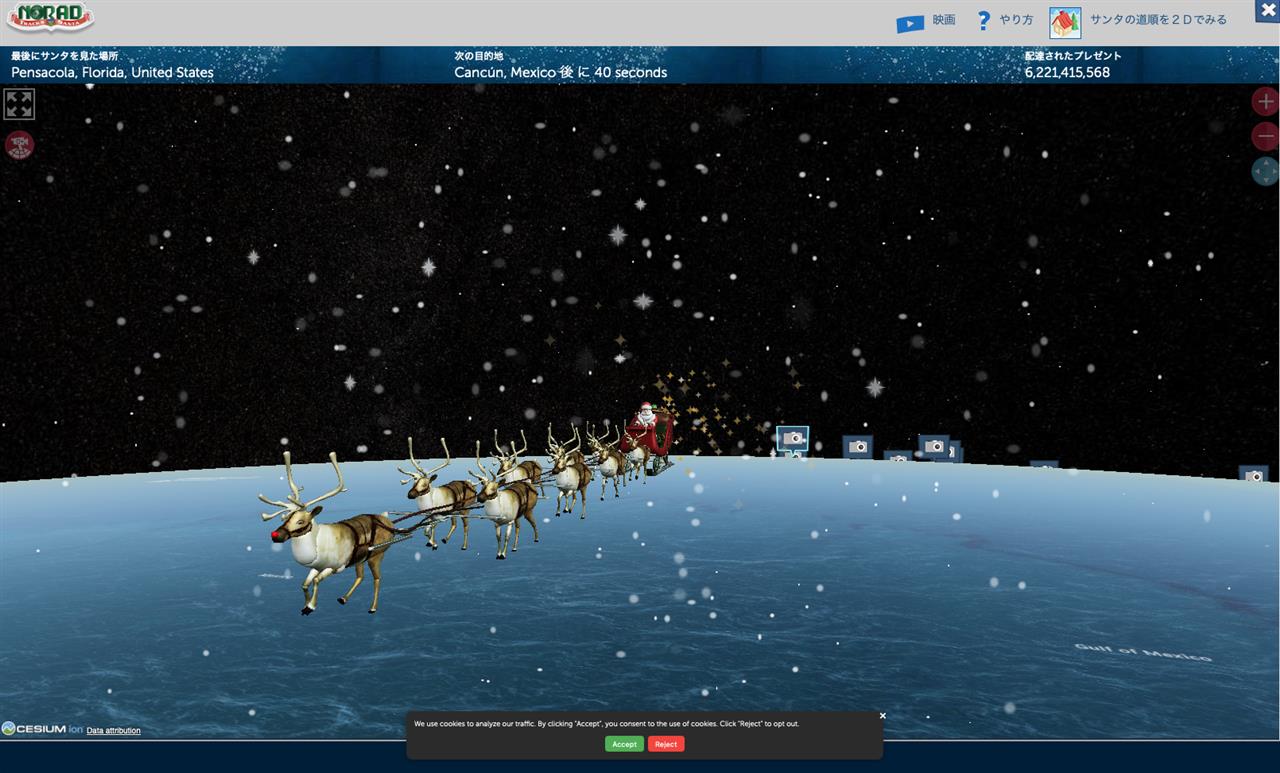Click the 最後にサンタを見た場所 label
Image resolution: width=1280 pixels, height=773 pixels.
pos(64,56)
